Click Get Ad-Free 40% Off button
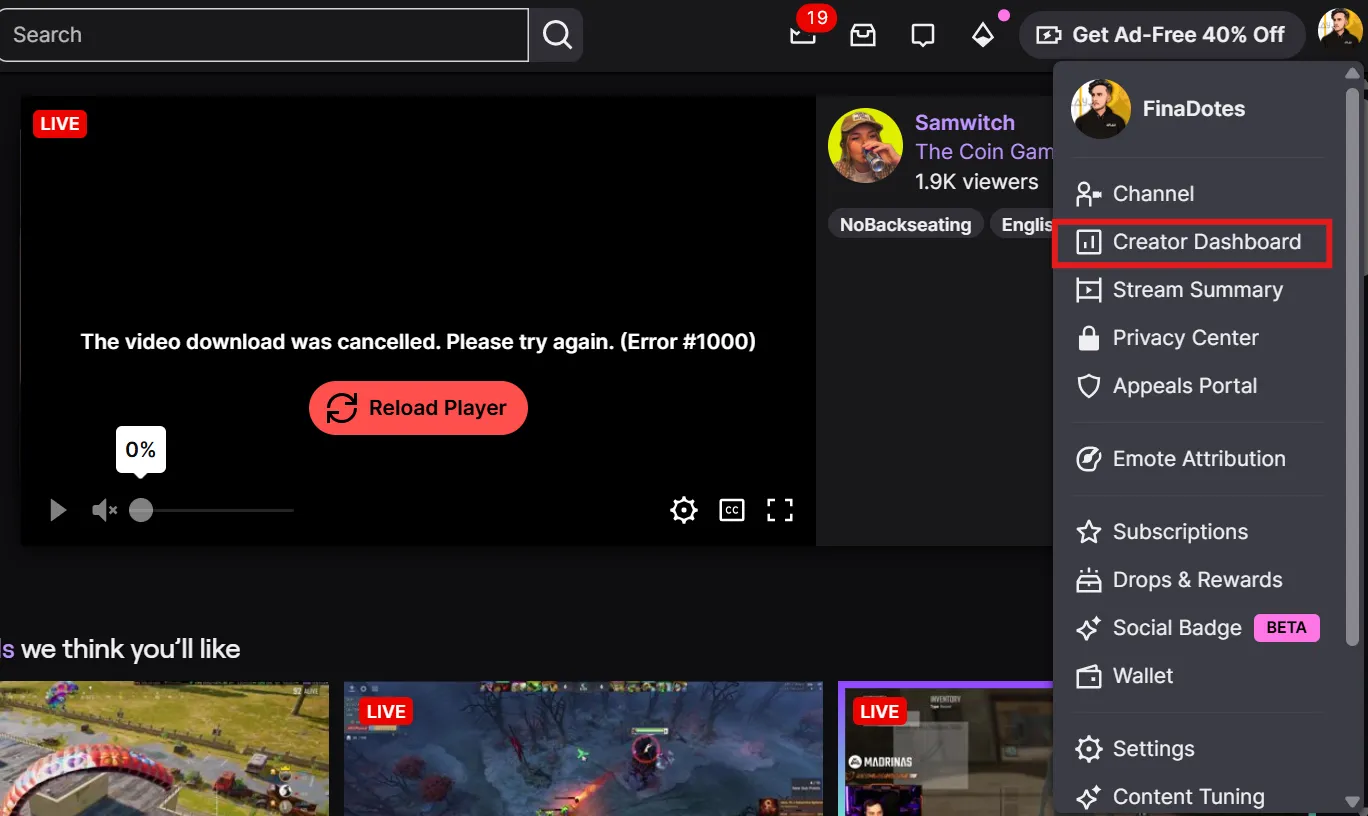Viewport: 1368px width, 816px height. [1162, 35]
